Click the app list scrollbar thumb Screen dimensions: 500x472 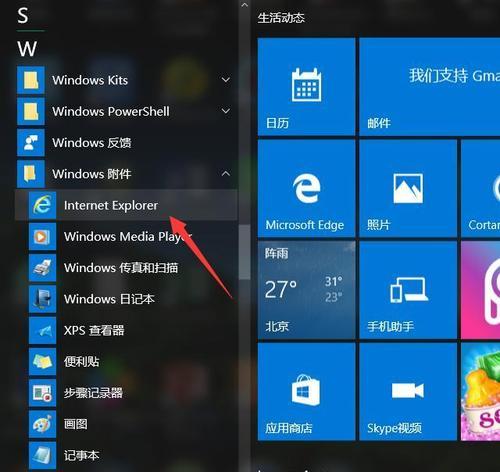coord(245,252)
